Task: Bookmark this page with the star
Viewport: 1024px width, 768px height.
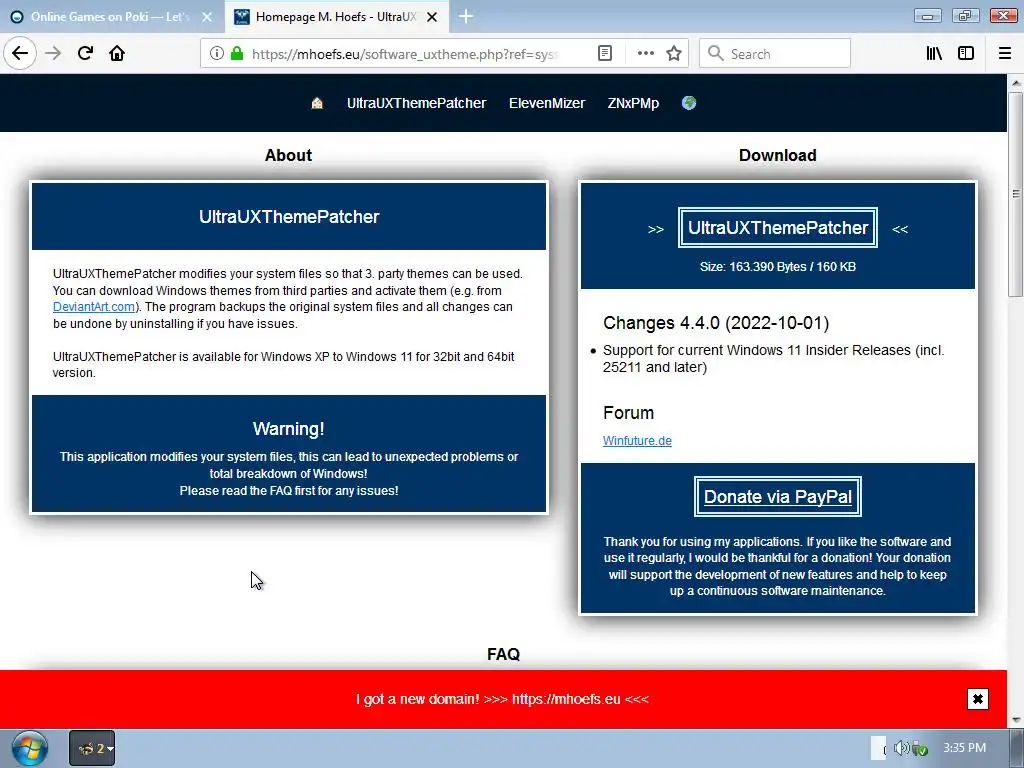Action: (x=674, y=54)
